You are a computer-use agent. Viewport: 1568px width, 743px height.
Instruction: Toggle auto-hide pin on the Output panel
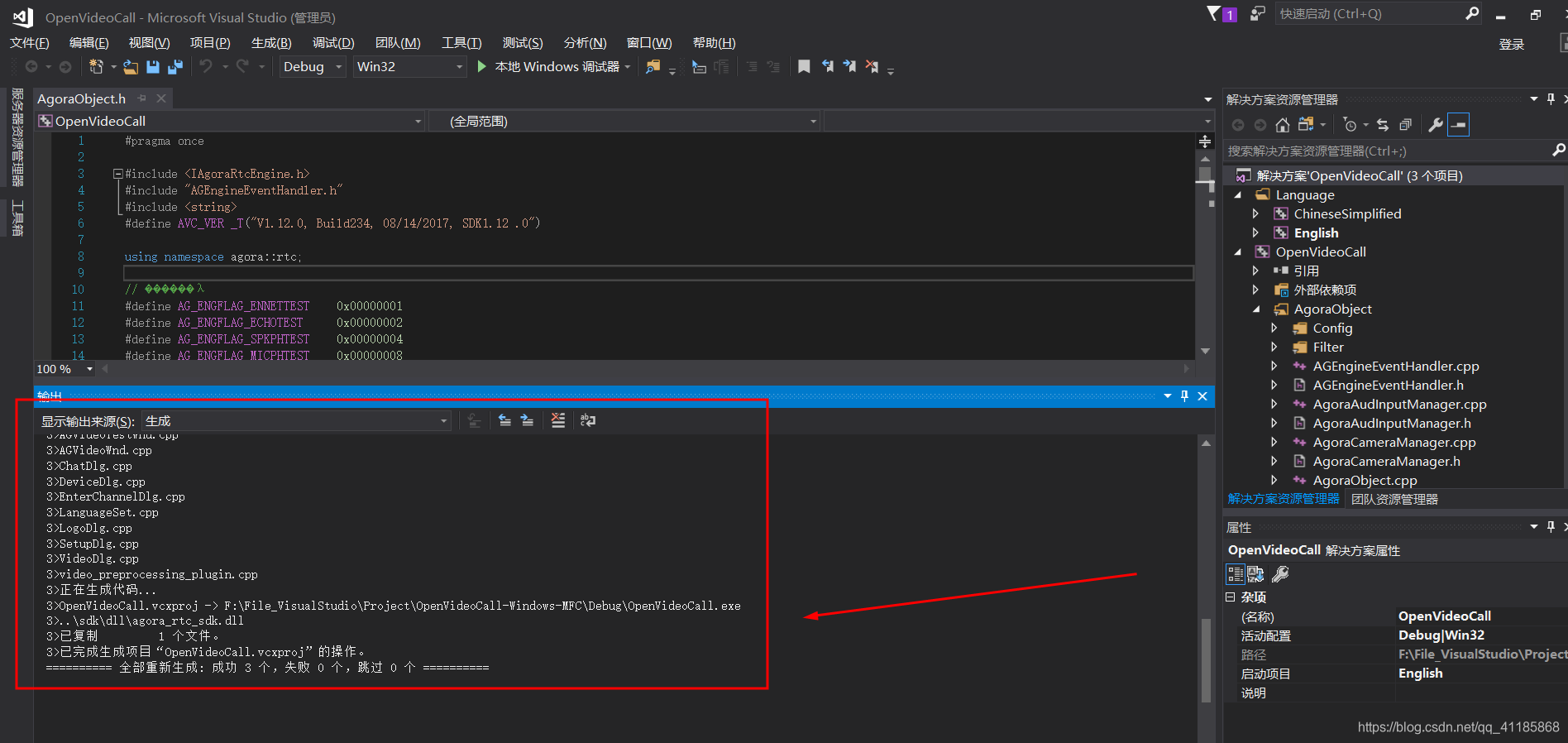[1184, 396]
